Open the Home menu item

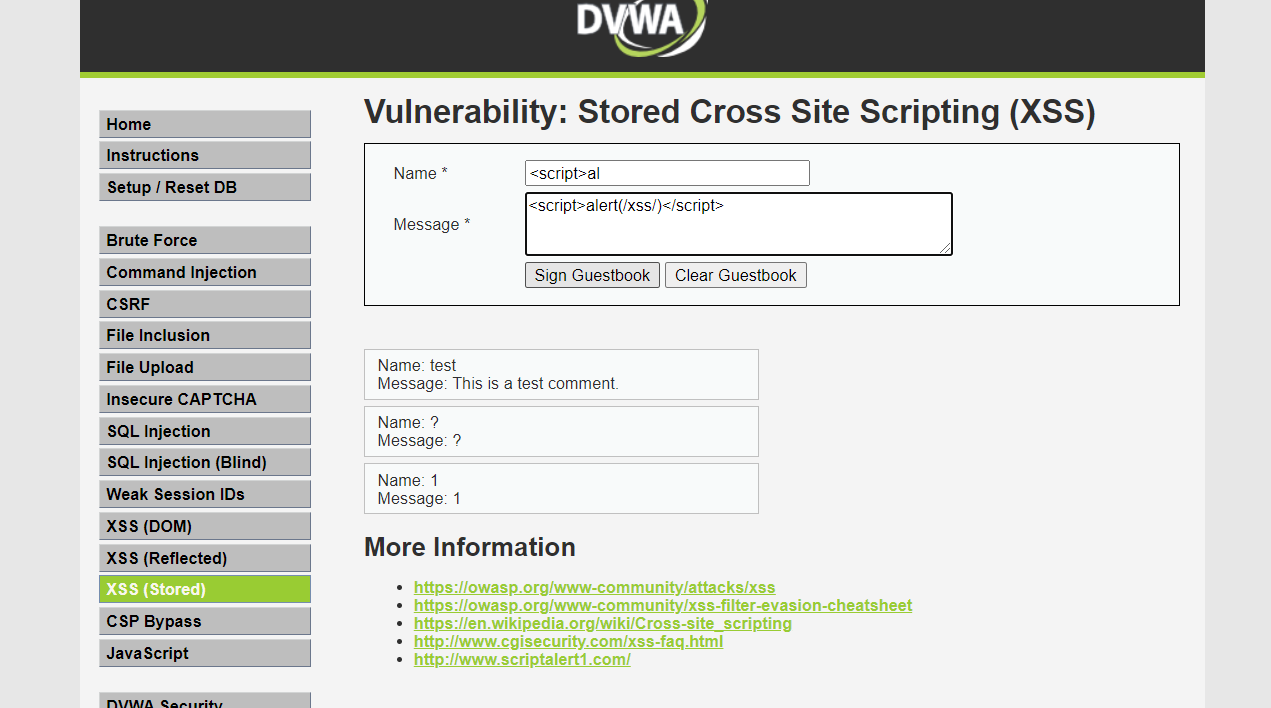click(x=205, y=124)
